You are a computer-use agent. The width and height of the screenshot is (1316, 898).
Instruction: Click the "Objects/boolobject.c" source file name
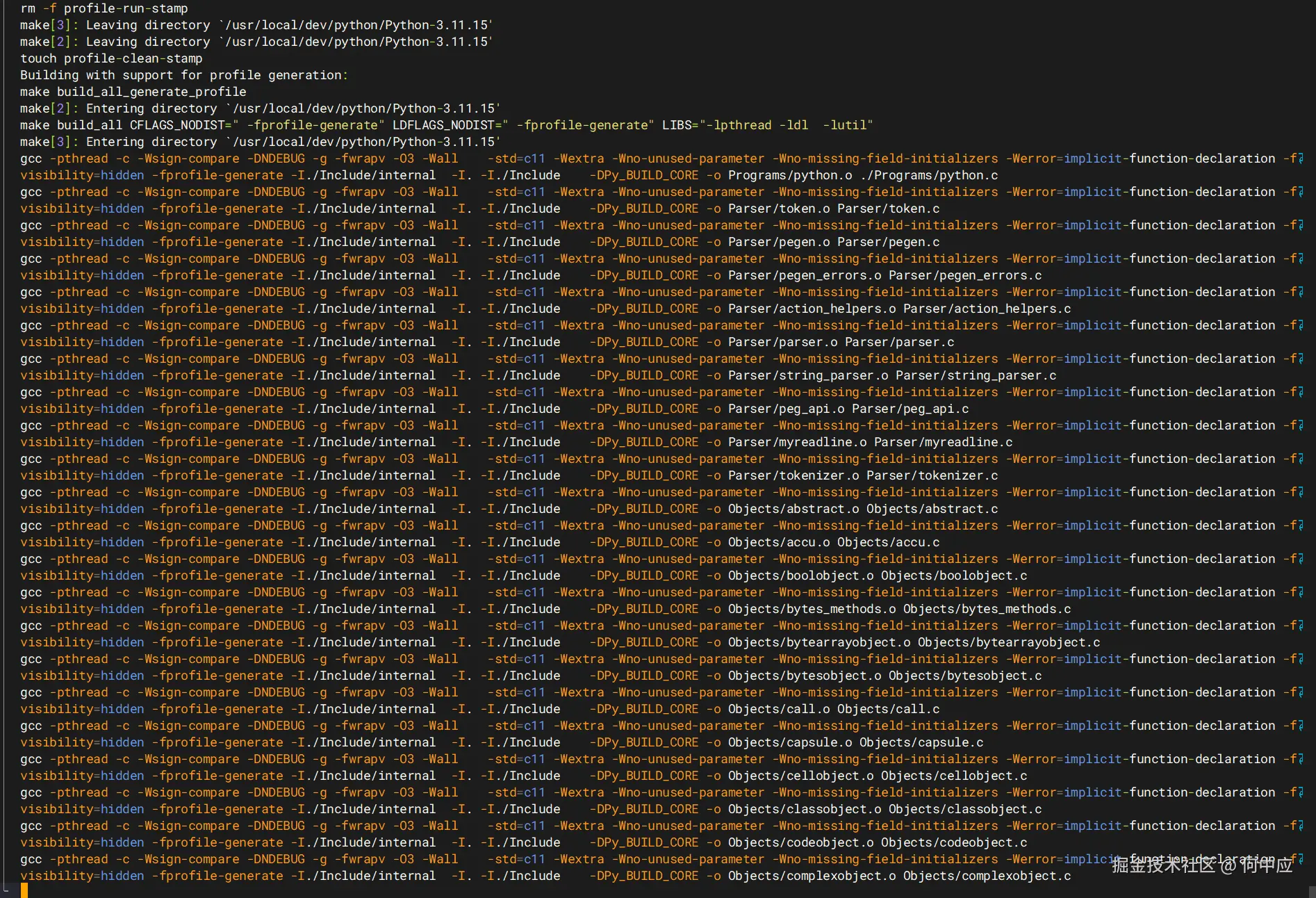point(955,575)
